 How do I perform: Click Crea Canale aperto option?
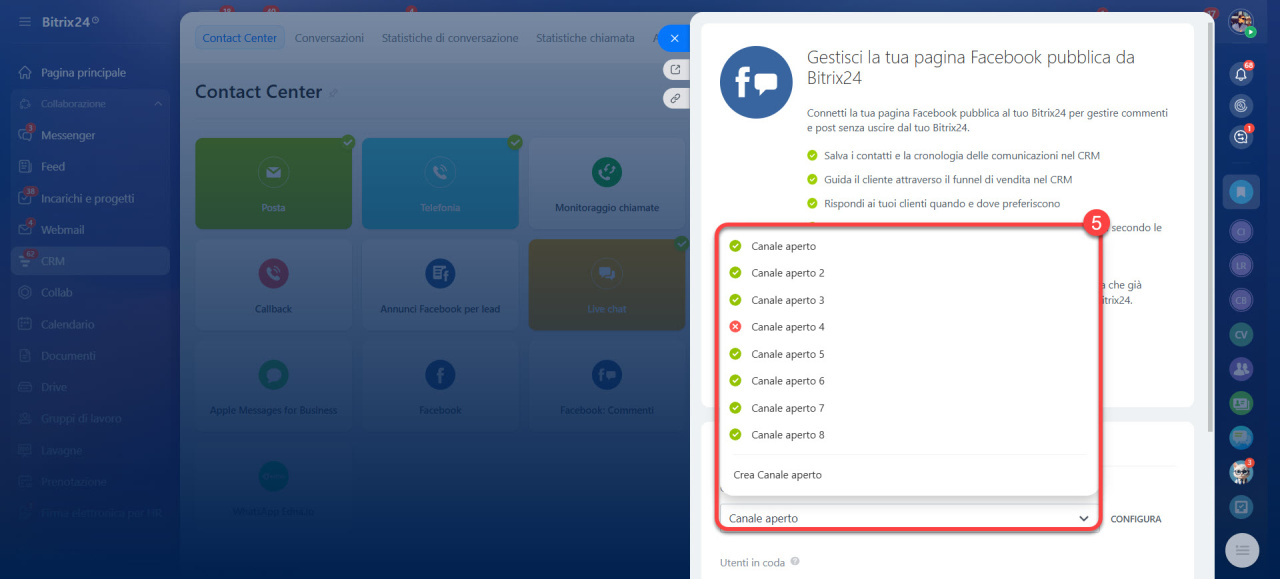(x=777, y=475)
